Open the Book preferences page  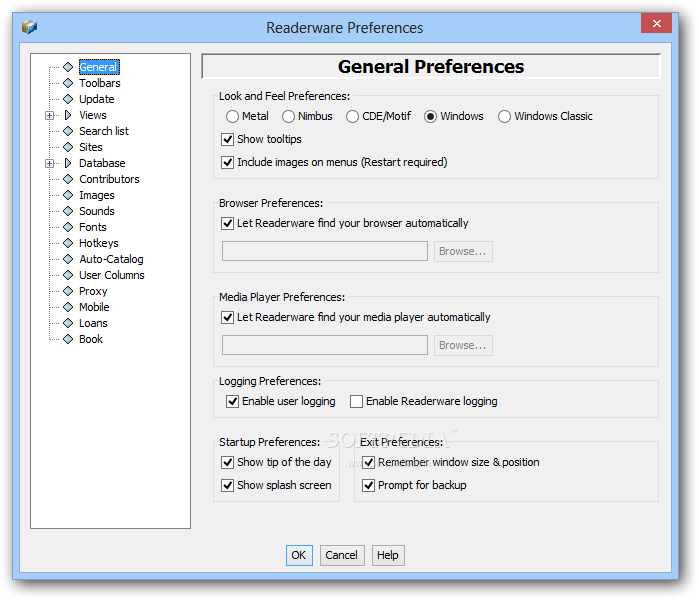(91, 339)
